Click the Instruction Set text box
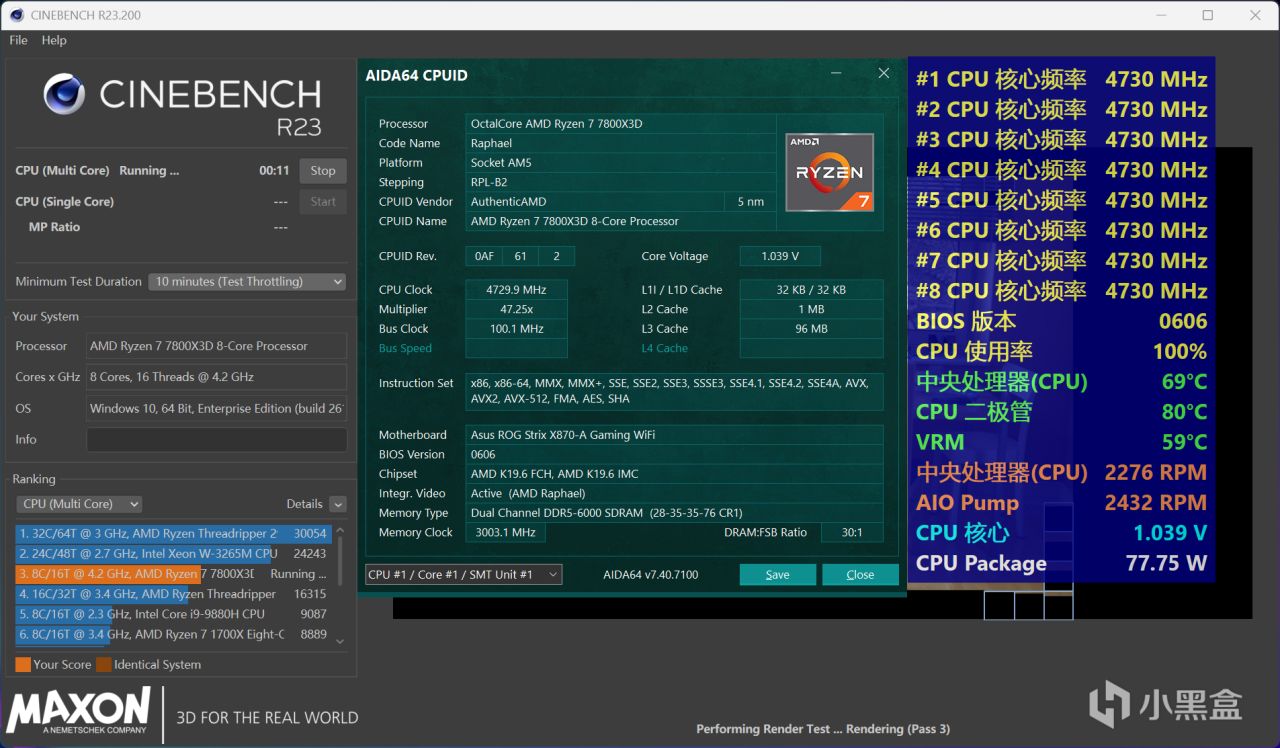The image size is (1280, 748). [674, 391]
